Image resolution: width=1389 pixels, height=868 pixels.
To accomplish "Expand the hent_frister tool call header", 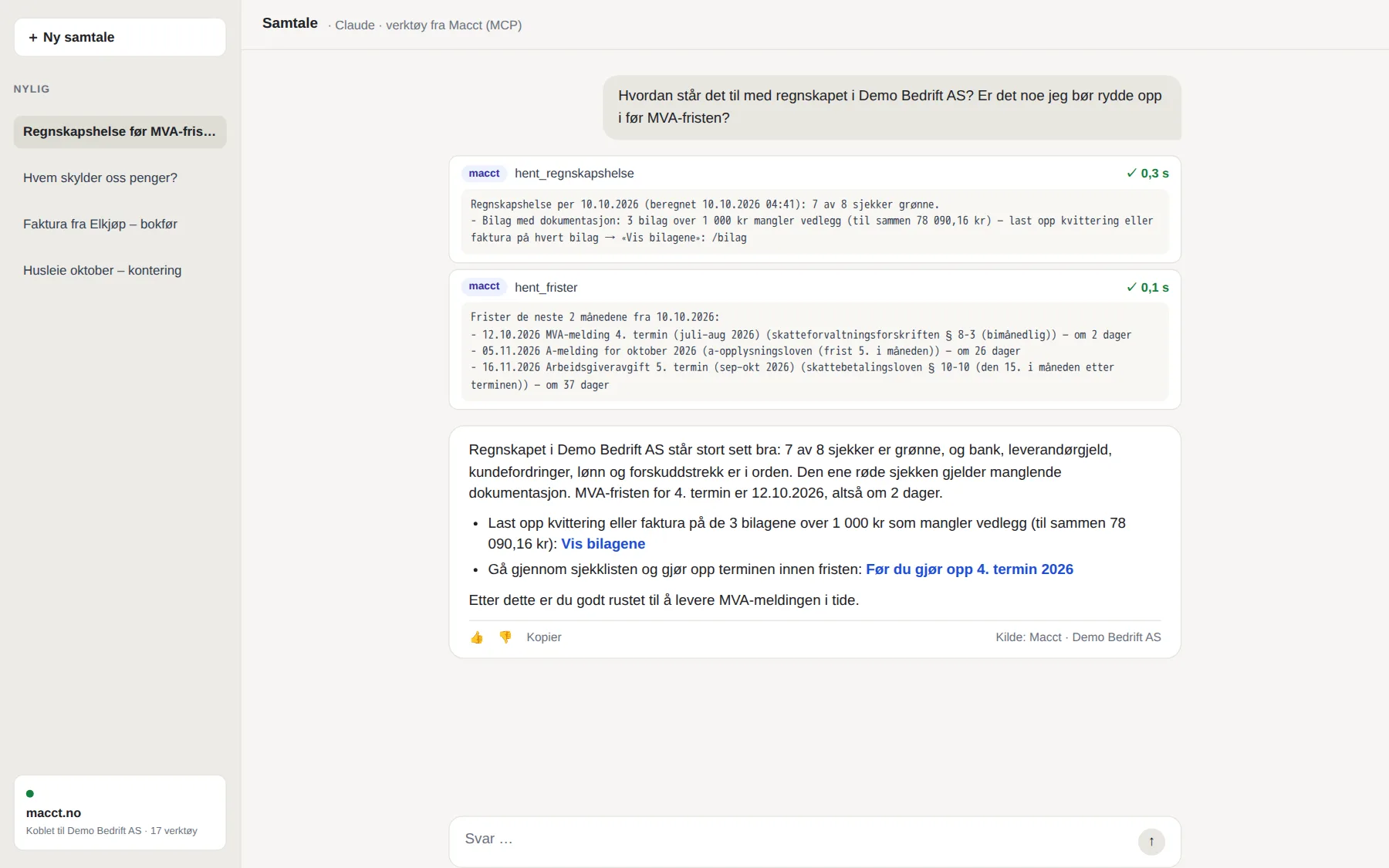I will point(815,287).
